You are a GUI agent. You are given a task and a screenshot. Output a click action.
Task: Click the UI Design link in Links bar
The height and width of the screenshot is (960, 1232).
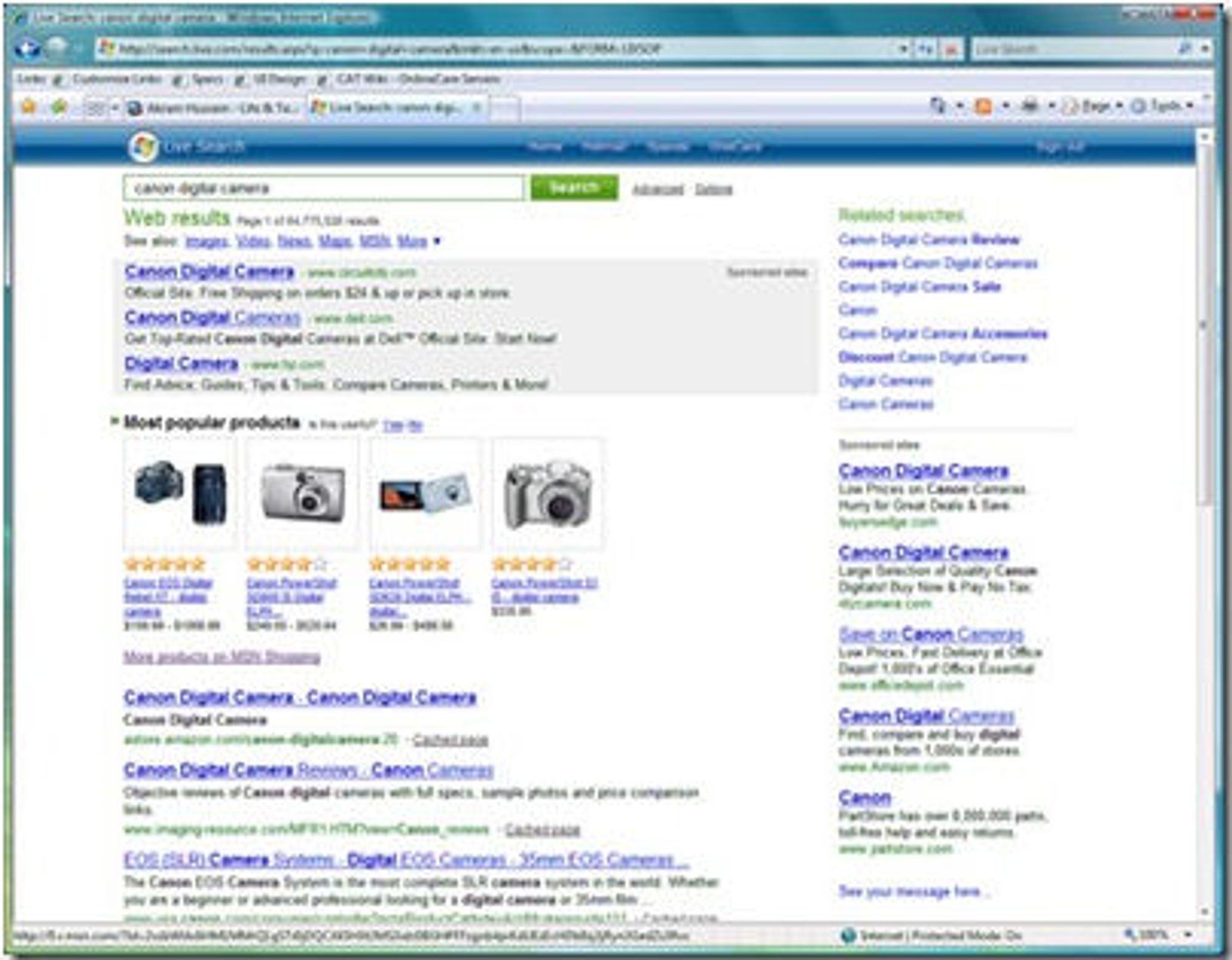pos(279,79)
